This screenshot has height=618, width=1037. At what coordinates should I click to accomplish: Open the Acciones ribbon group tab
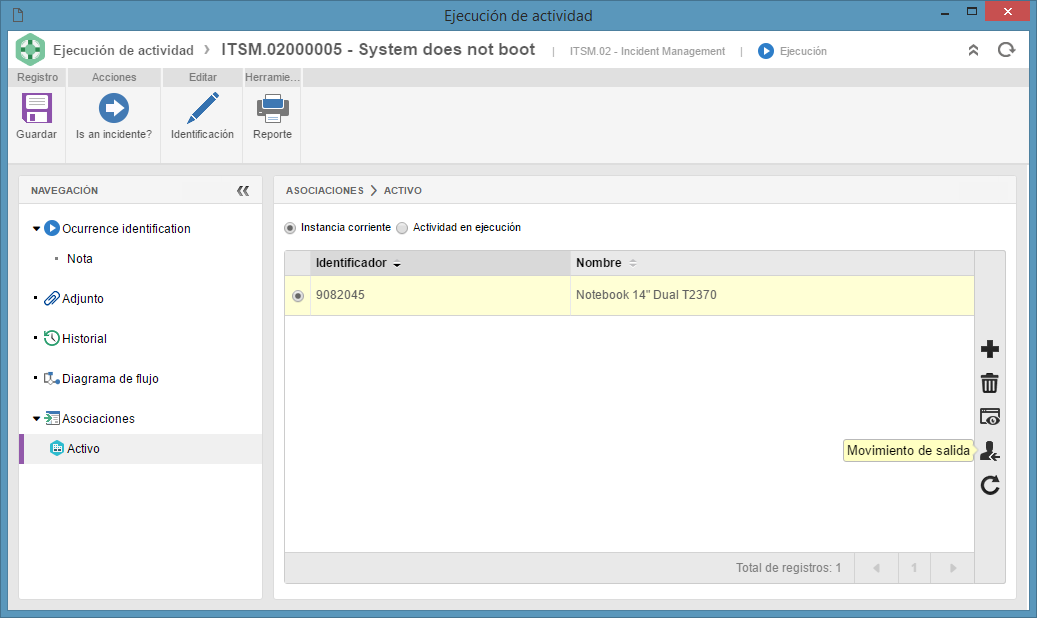(114, 77)
